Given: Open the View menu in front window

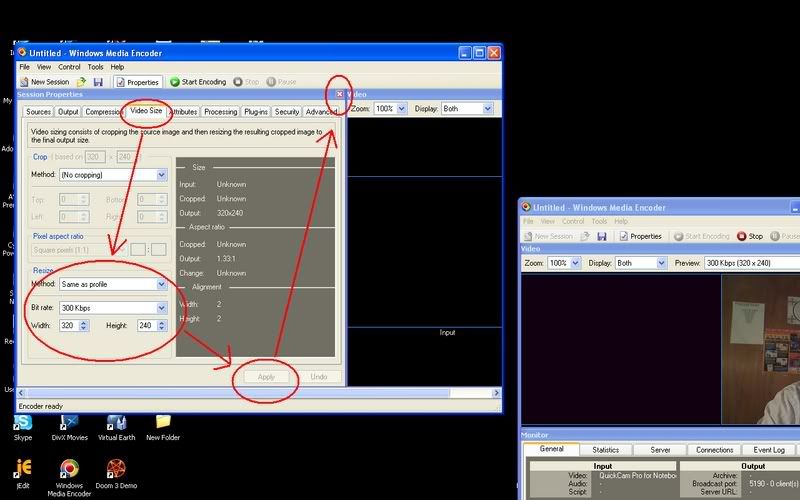Looking at the screenshot, I should pos(44,67).
